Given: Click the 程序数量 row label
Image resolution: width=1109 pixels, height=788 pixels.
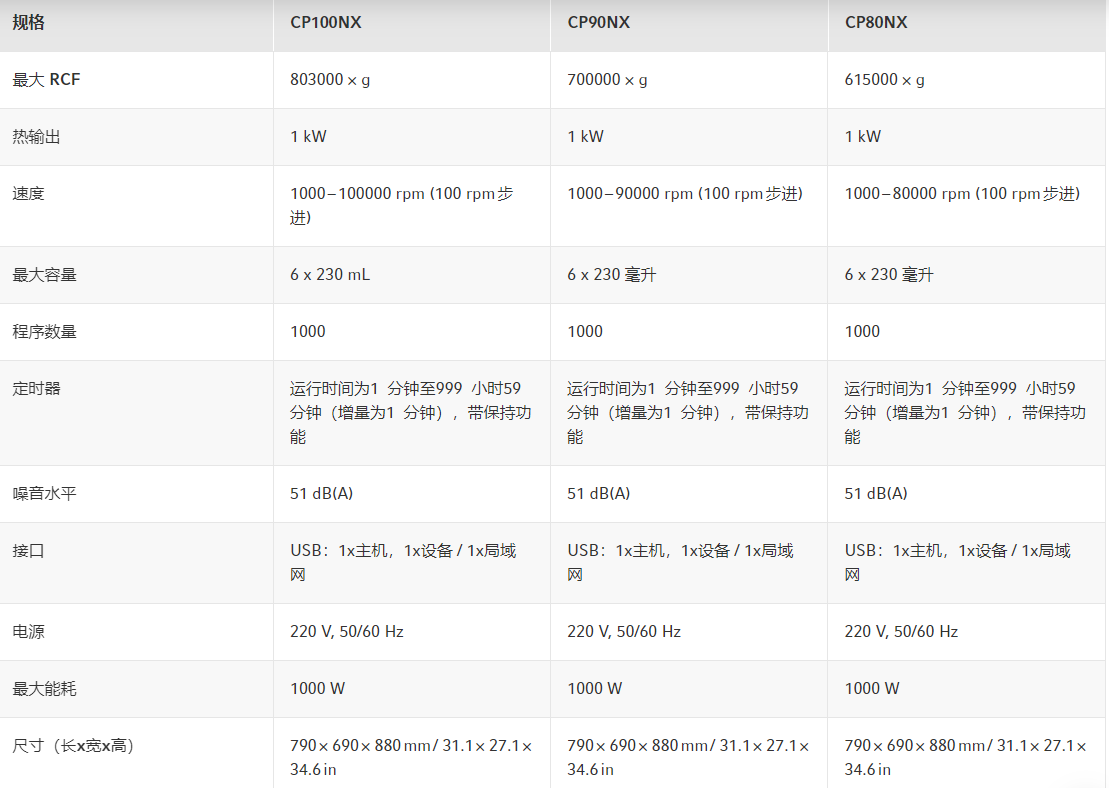Looking at the screenshot, I should [44, 332].
